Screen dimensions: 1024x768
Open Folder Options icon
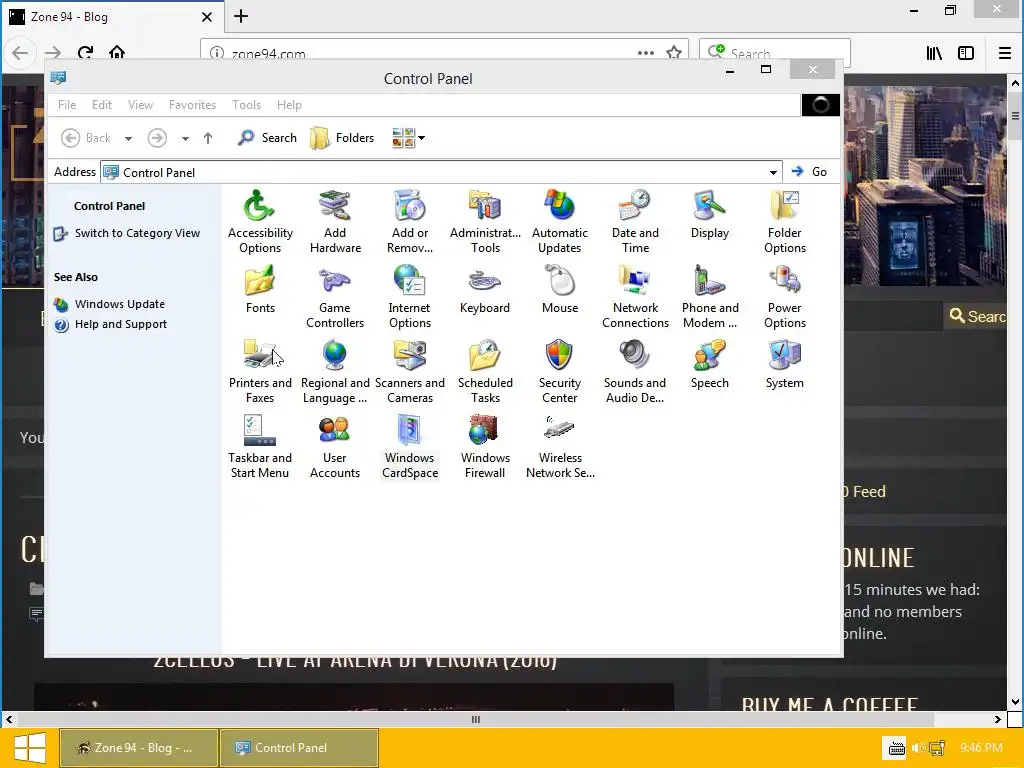[785, 221]
